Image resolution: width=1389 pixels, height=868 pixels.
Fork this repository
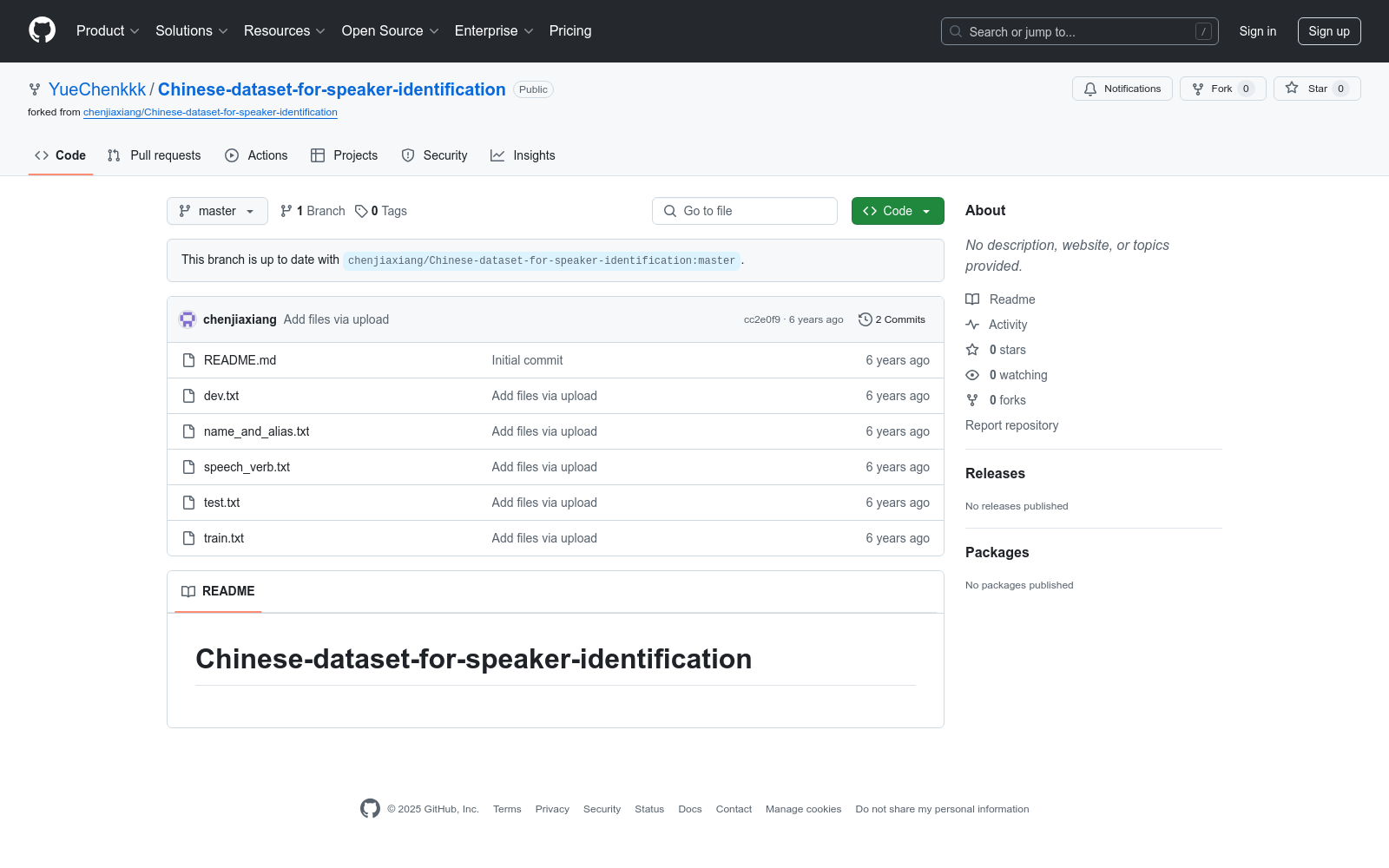point(1222,89)
